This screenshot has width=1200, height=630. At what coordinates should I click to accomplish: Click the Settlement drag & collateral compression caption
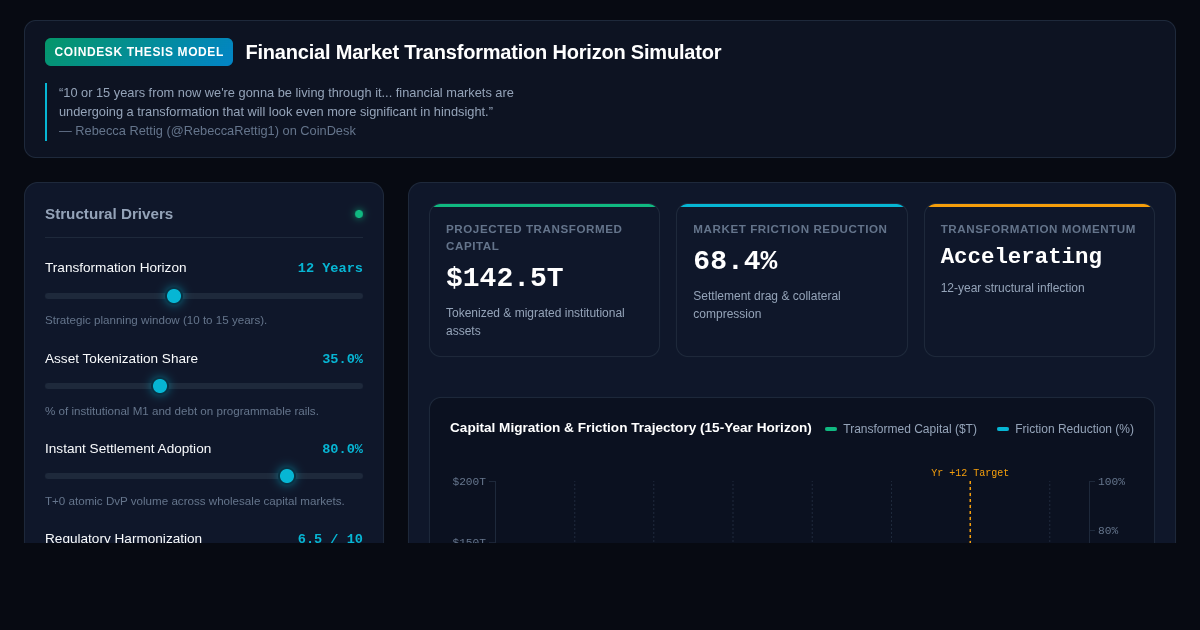[x=767, y=305]
